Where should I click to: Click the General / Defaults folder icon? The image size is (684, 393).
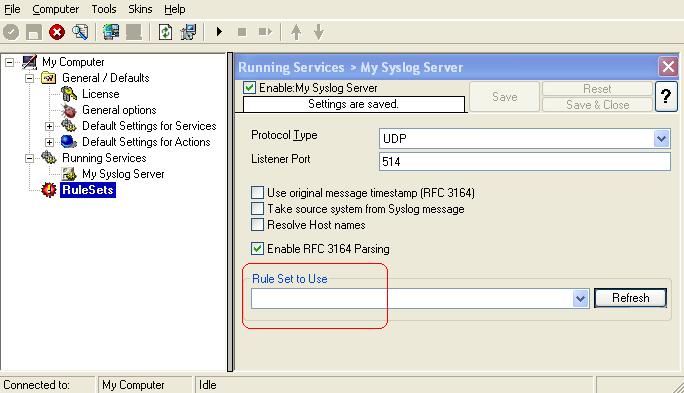pyautogui.click(x=48, y=78)
